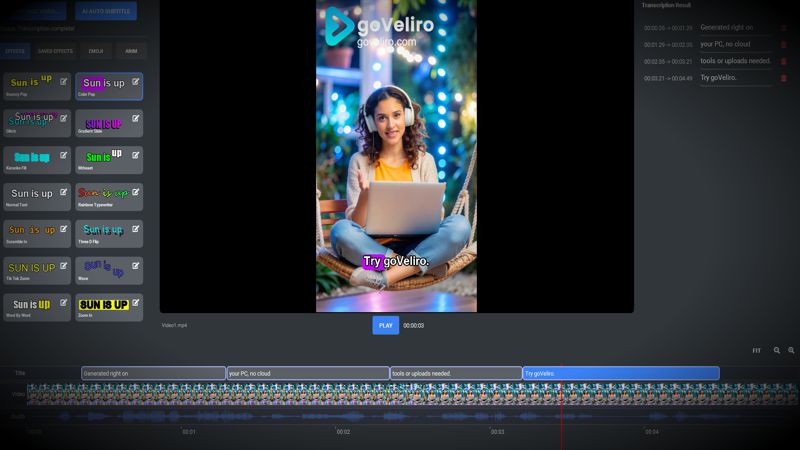Apply the Bouncy Pop caption style
The height and width of the screenshot is (450, 800).
tap(37, 86)
